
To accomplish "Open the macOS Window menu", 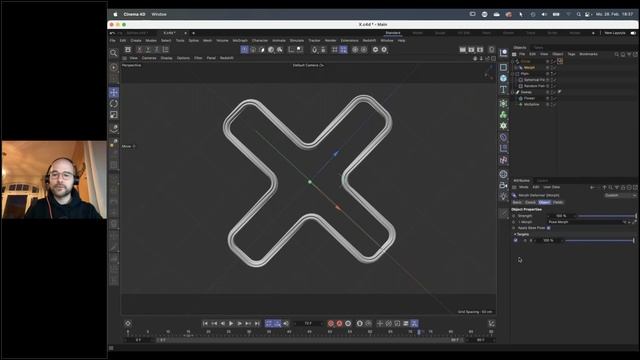I will pyautogui.click(x=159, y=14).
